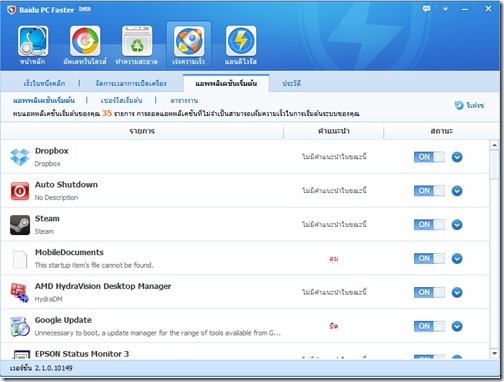Image resolution: width=504 pixels, height=382 pixels.
Task: Expand options arrow for Auto Shutdown
Action: click(457, 191)
